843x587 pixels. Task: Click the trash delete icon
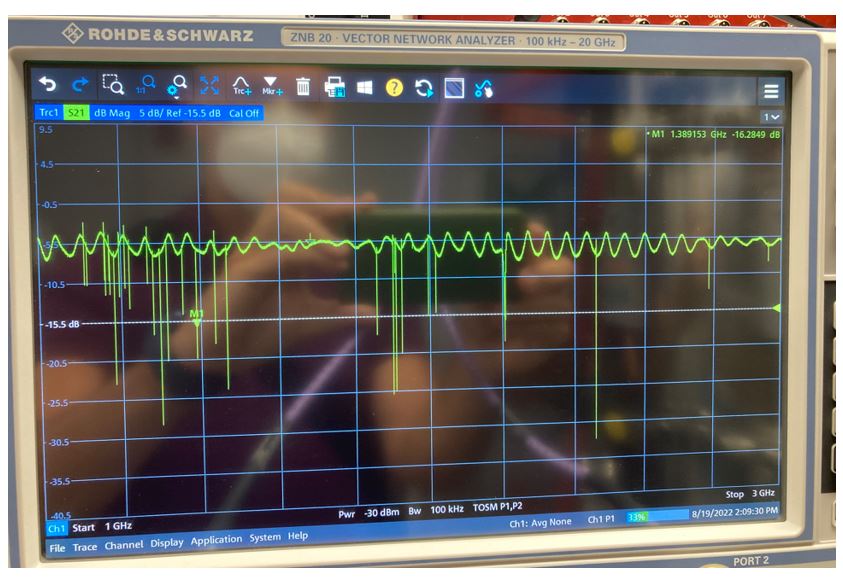pyautogui.click(x=303, y=88)
